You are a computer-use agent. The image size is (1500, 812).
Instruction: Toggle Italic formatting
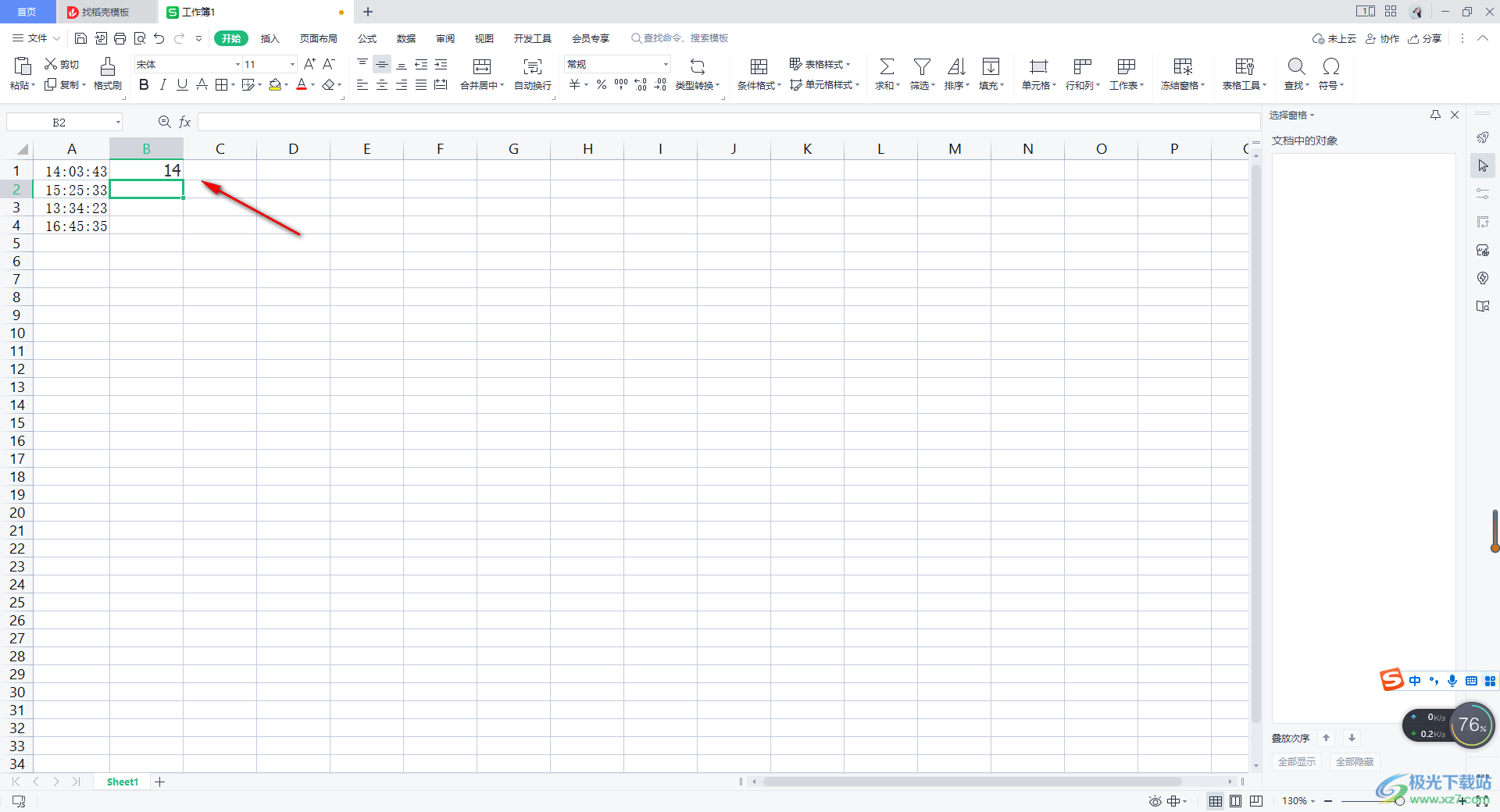[162, 84]
